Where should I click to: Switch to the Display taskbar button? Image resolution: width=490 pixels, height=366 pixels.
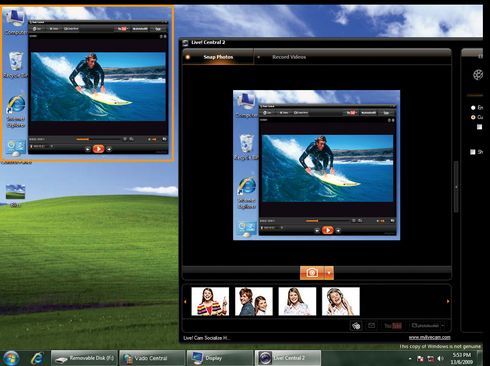click(x=219, y=358)
